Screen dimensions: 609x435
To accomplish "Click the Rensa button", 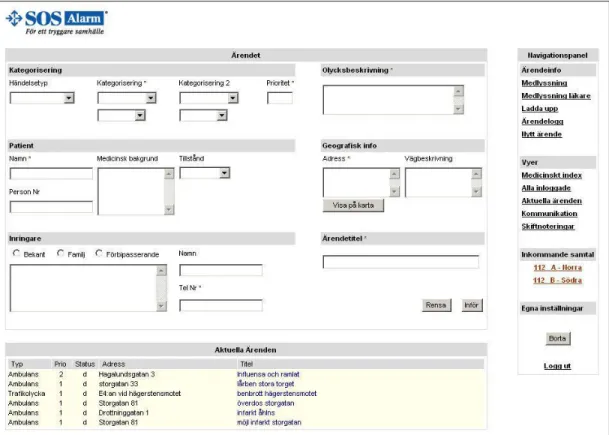I will (437, 305).
